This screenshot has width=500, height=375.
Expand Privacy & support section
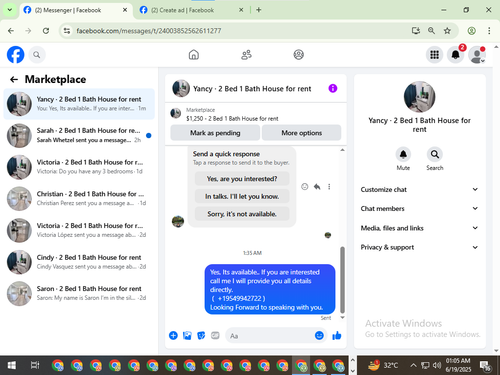[x=419, y=247]
